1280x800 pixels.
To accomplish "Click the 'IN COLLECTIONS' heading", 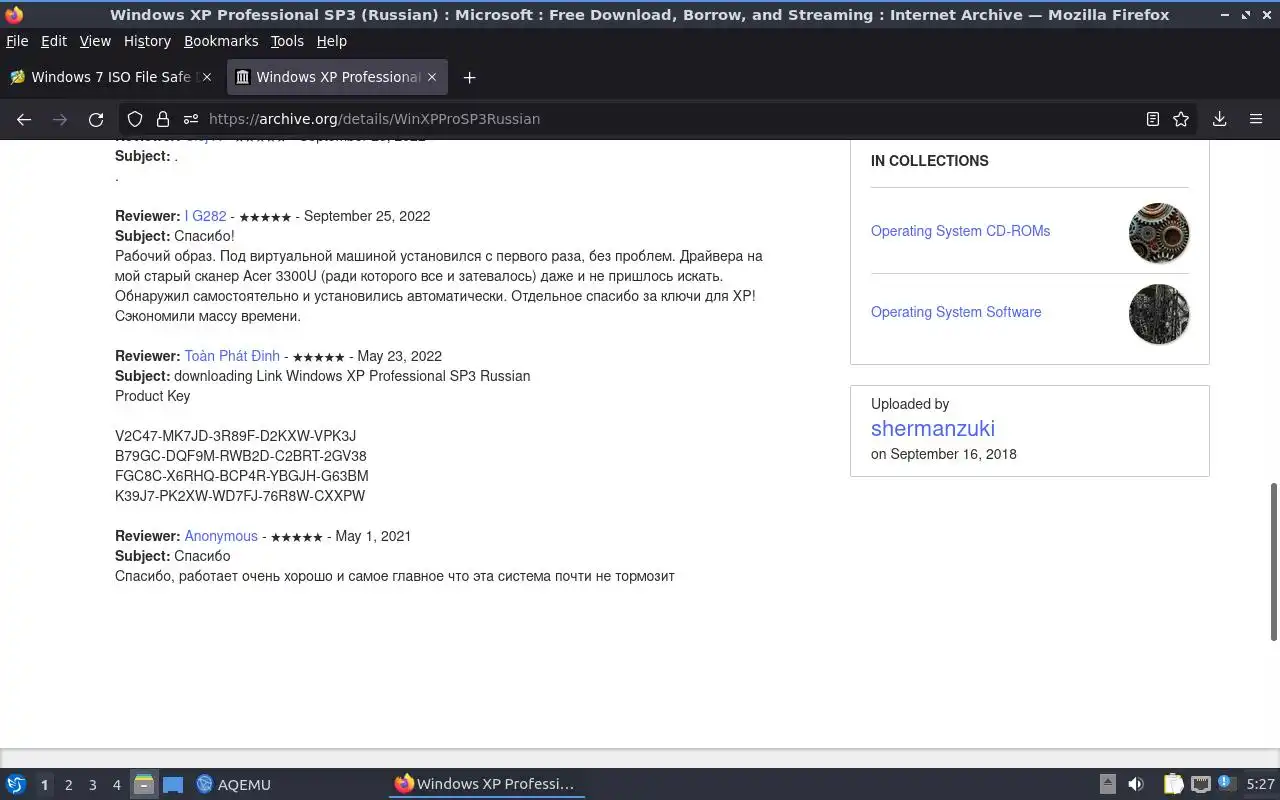I will tap(929, 161).
